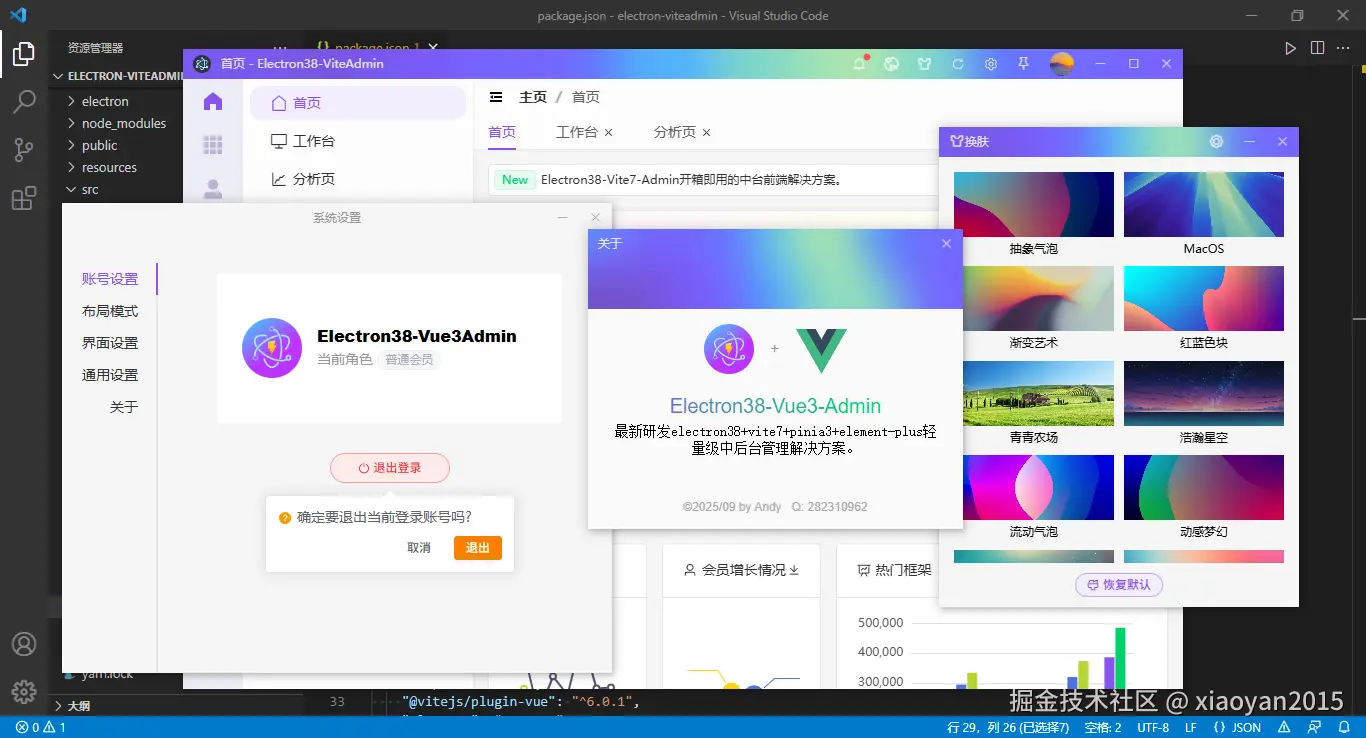
Task: Click the apps grid icon in the sidebar
Action: click(x=213, y=145)
